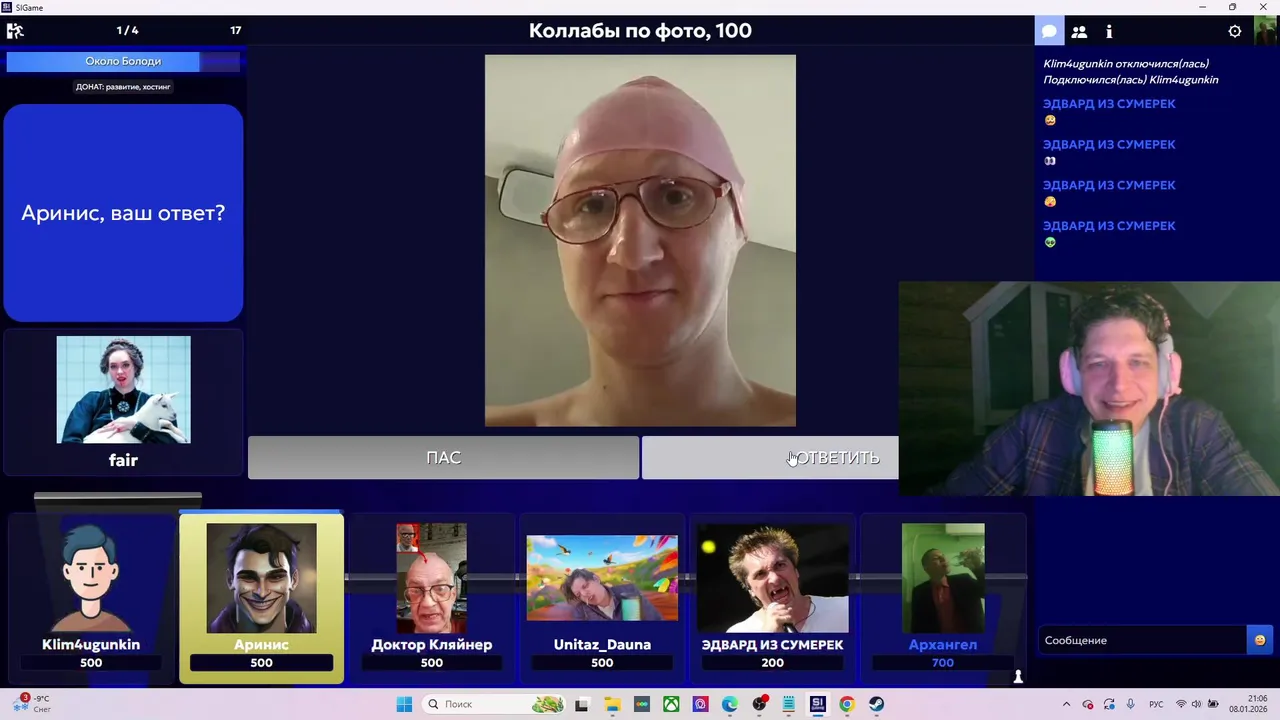The width and height of the screenshot is (1280, 720).
Task: Select the ЭДВАРД ИЗ СУМЕРЕК player card
Action: point(772,598)
